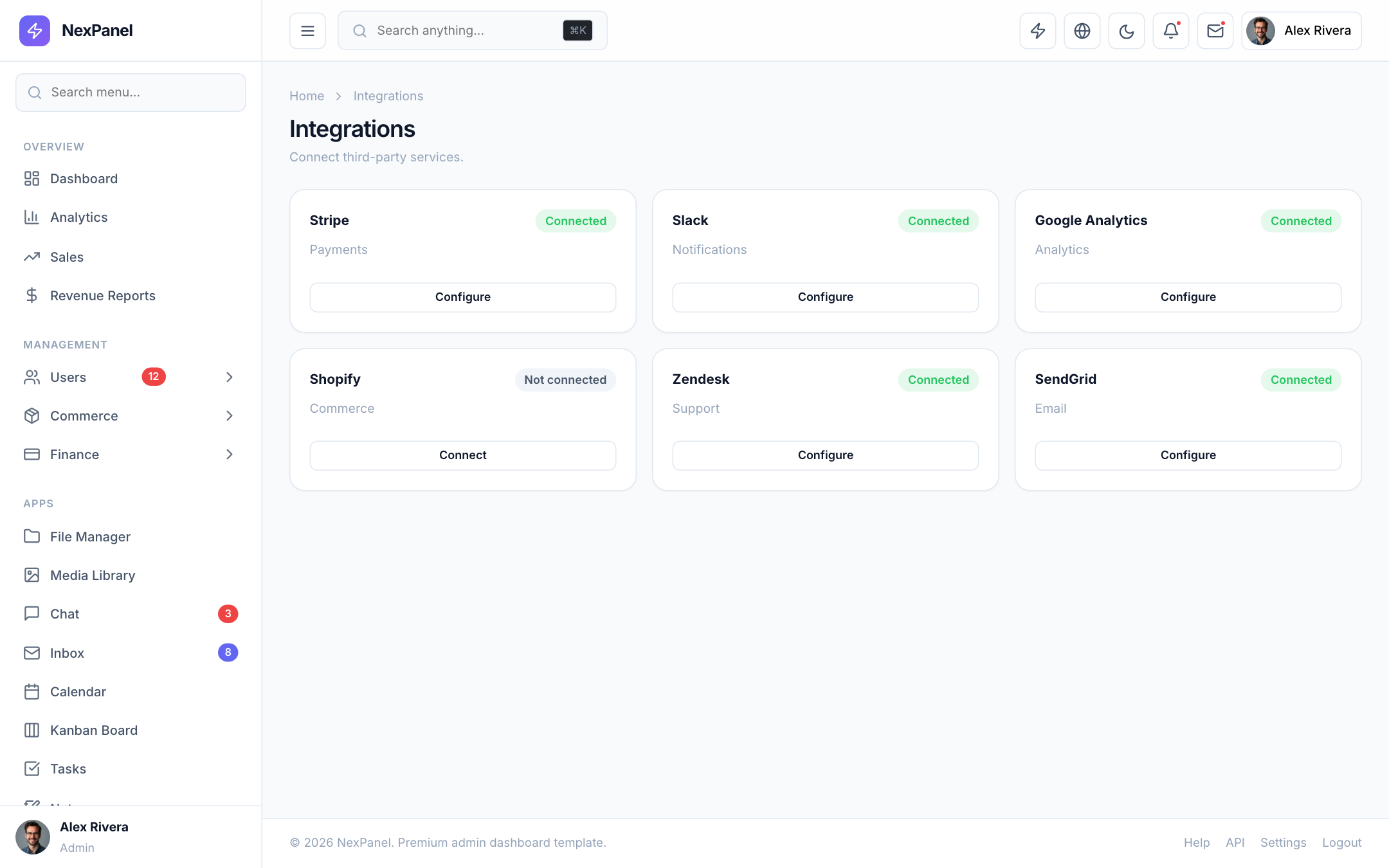The image size is (1389, 868).
Task: Connect the Shopify integration
Action: [x=463, y=455]
